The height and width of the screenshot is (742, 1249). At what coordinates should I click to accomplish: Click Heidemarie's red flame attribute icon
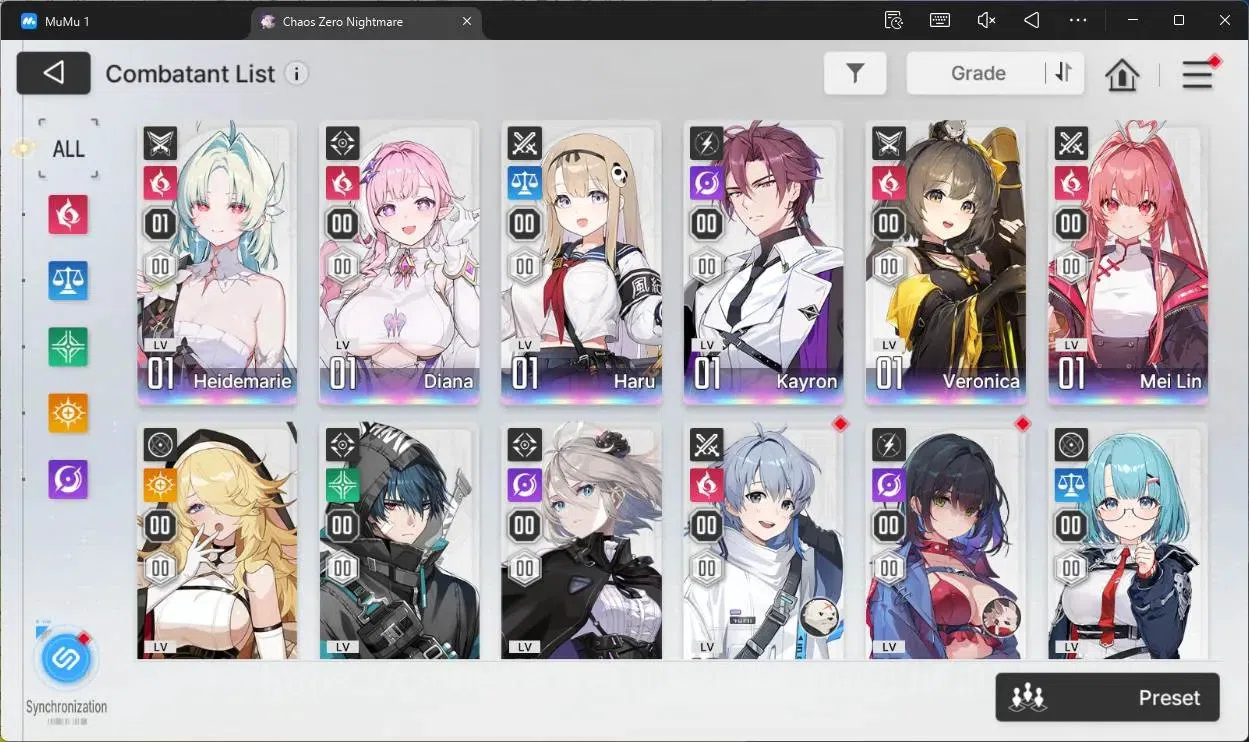(x=160, y=183)
